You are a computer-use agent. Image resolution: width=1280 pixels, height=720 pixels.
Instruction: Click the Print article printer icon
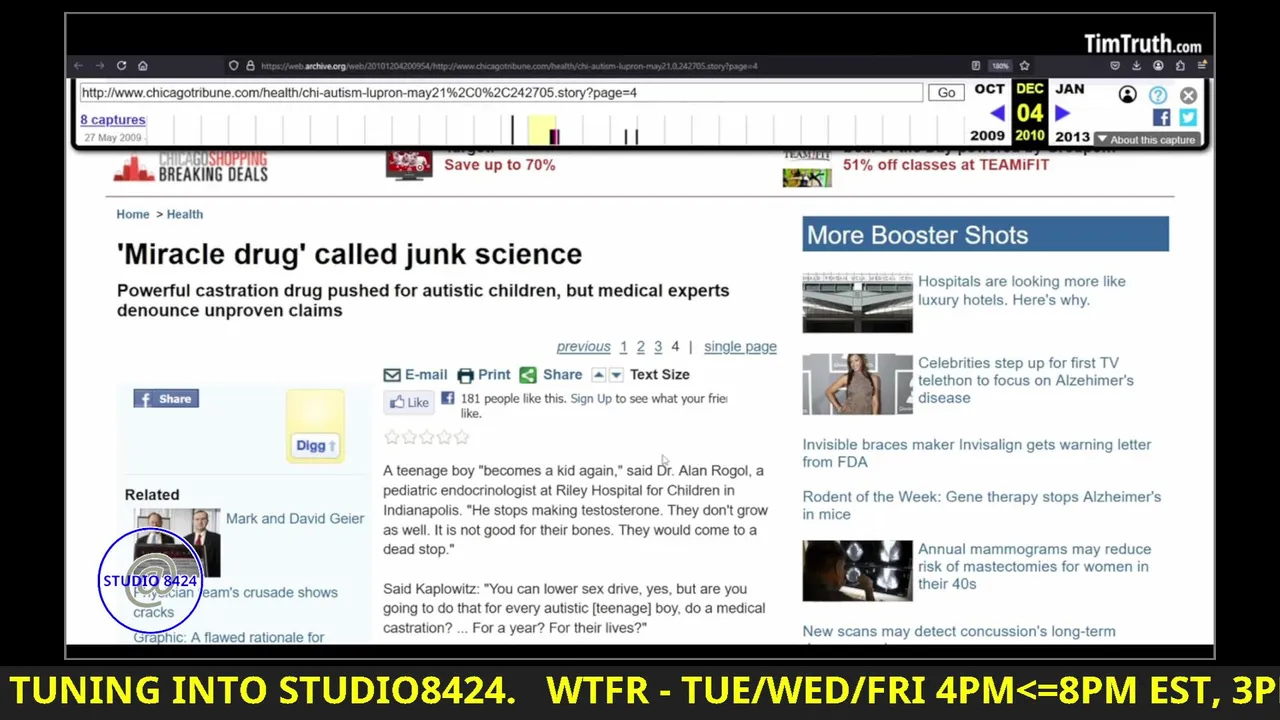pyautogui.click(x=465, y=375)
